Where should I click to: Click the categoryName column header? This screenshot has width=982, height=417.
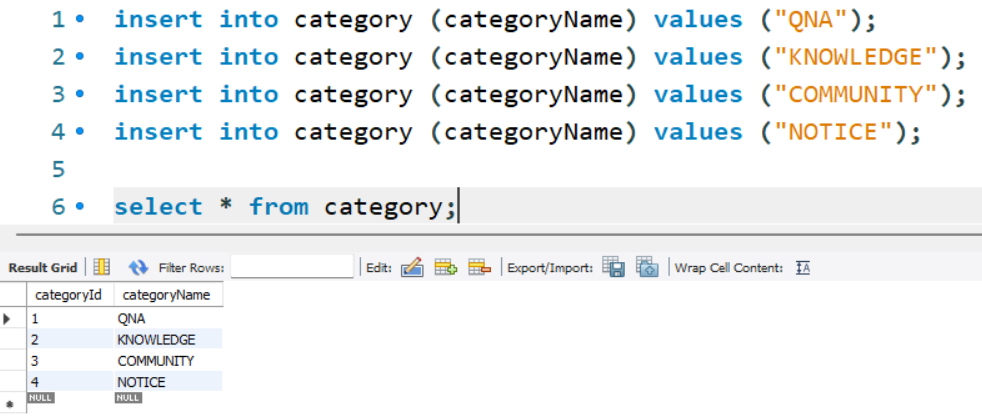point(168,295)
